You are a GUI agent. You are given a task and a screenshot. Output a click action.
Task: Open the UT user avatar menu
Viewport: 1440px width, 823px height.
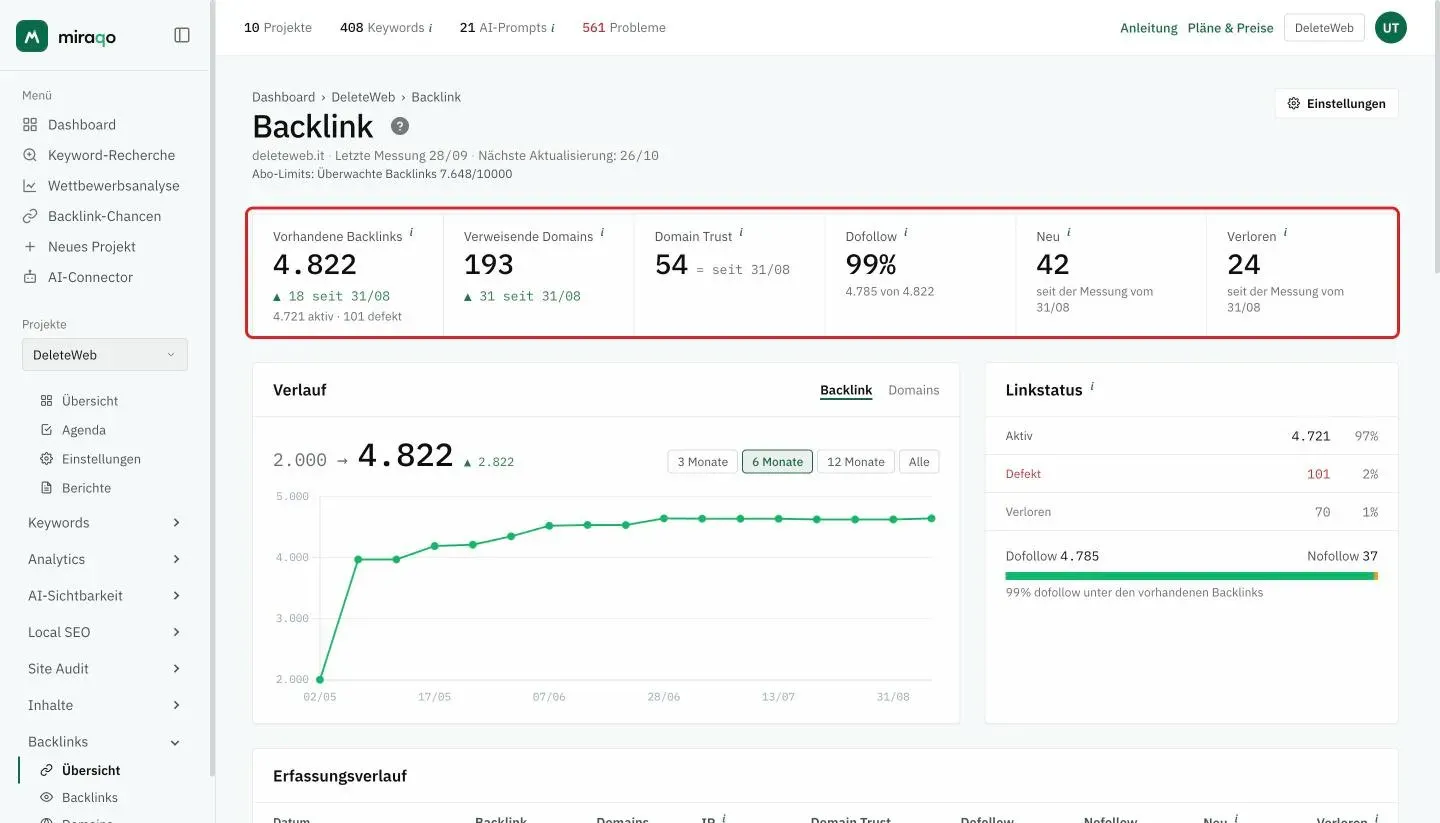[1390, 28]
